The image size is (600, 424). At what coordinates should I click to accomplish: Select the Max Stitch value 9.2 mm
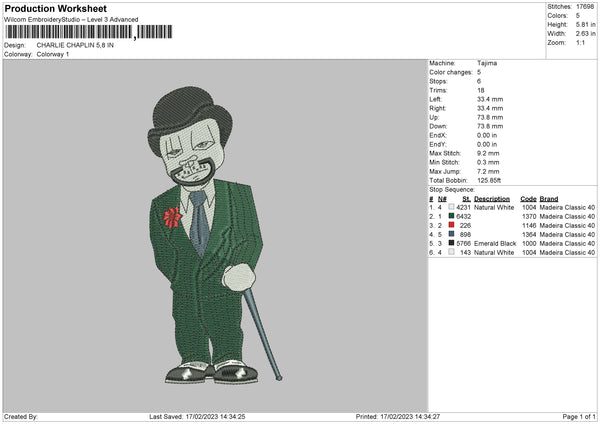pos(488,153)
